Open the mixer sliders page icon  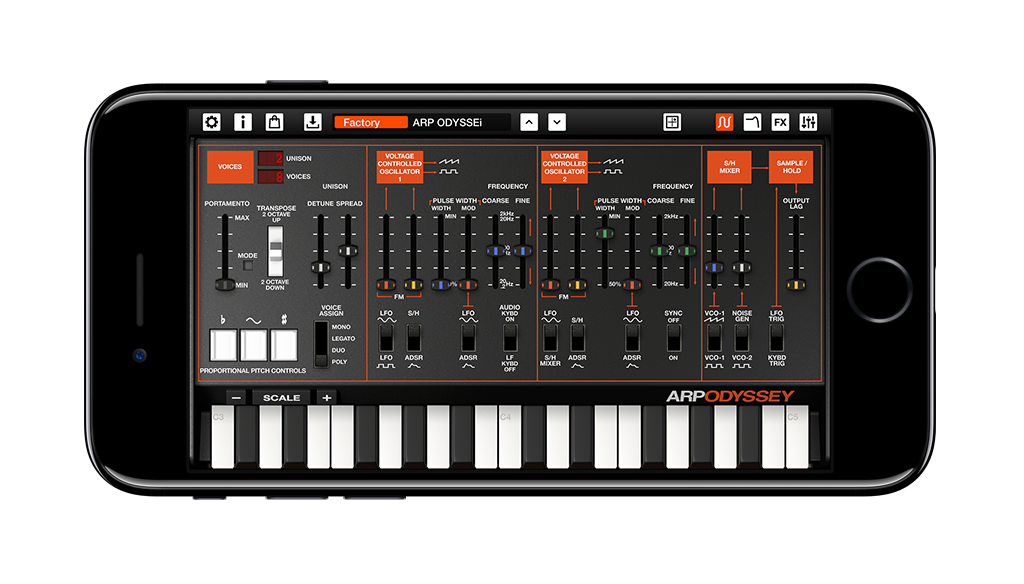click(x=809, y=122)
